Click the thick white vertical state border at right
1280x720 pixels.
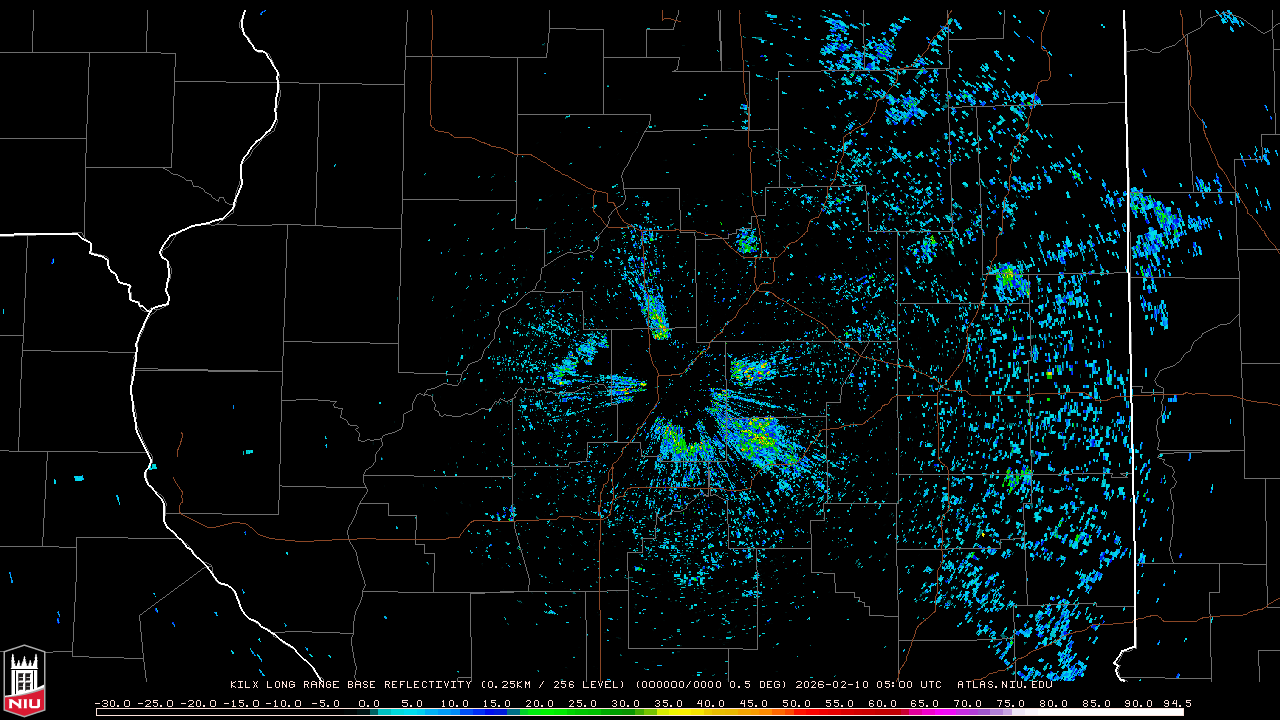click(1130, 300)
